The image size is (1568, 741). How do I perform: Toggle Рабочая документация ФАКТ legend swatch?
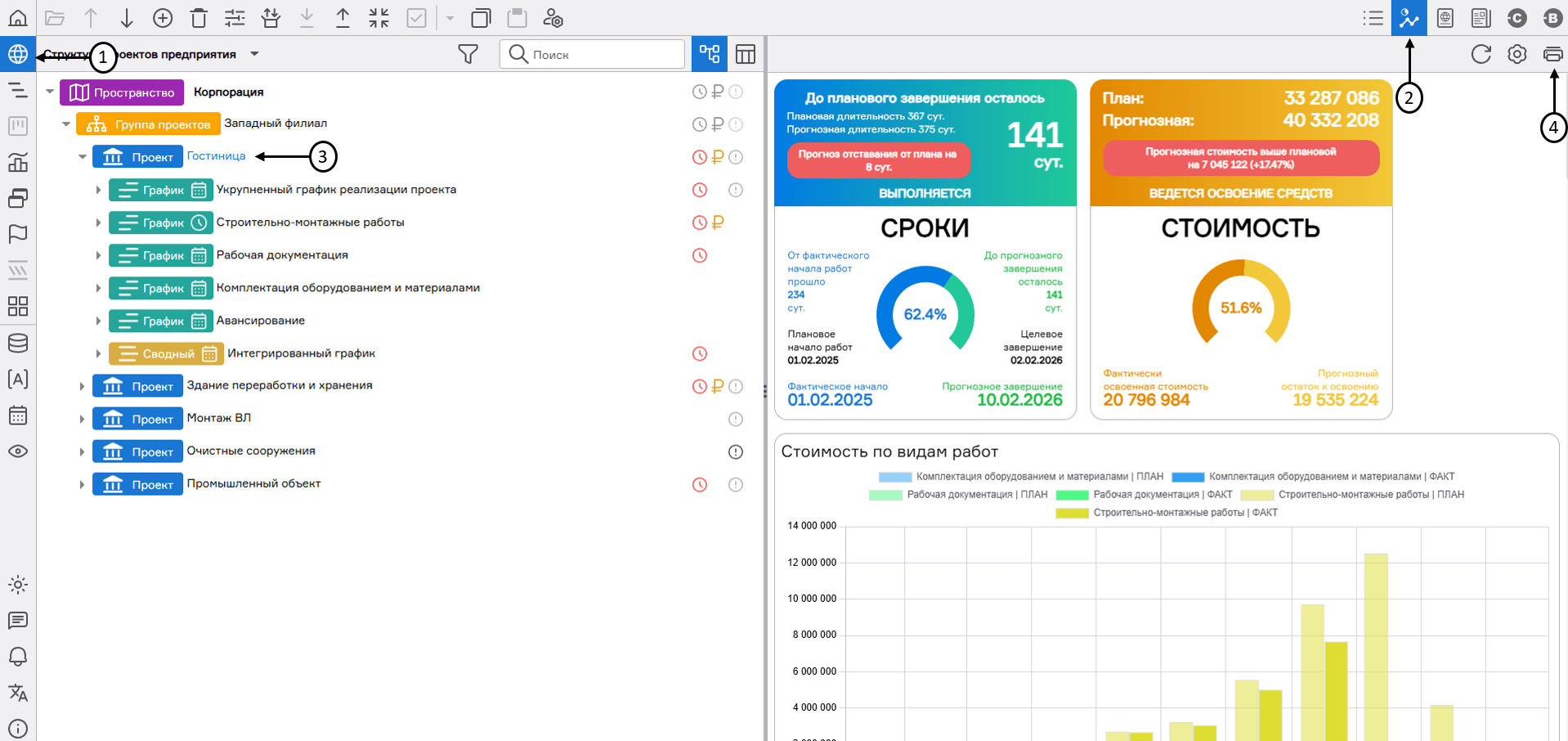(1072, 495)
